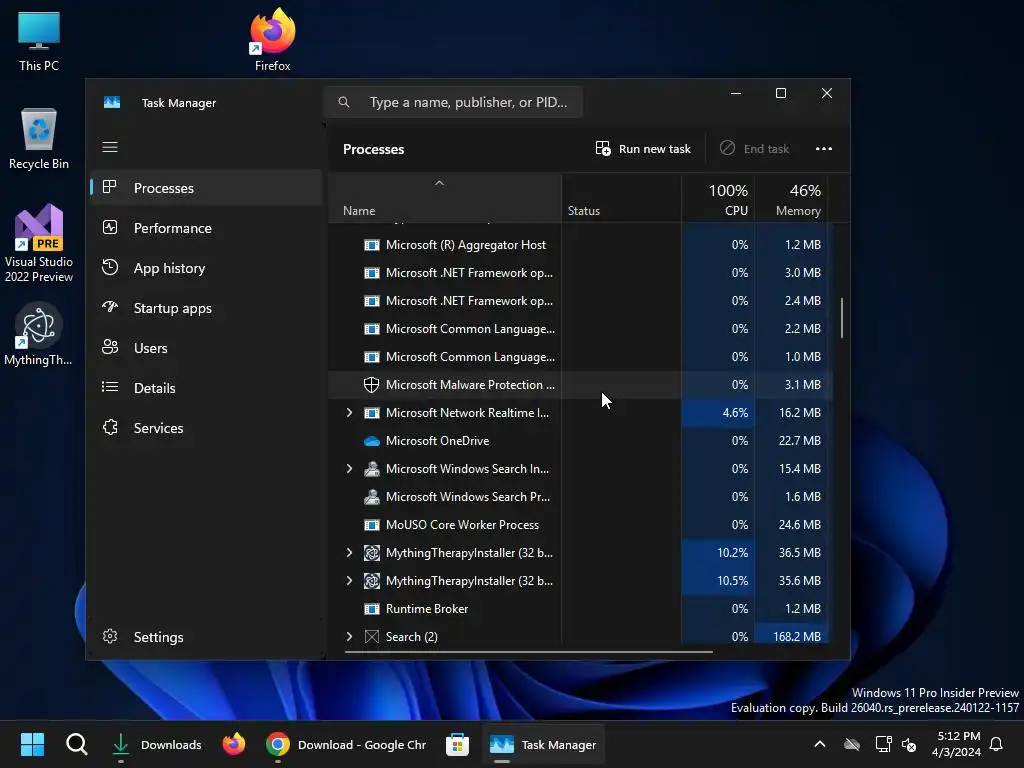Click the horizontal scrollbar below the process list
Screen dimensions: 1024x768
[528, 651]
